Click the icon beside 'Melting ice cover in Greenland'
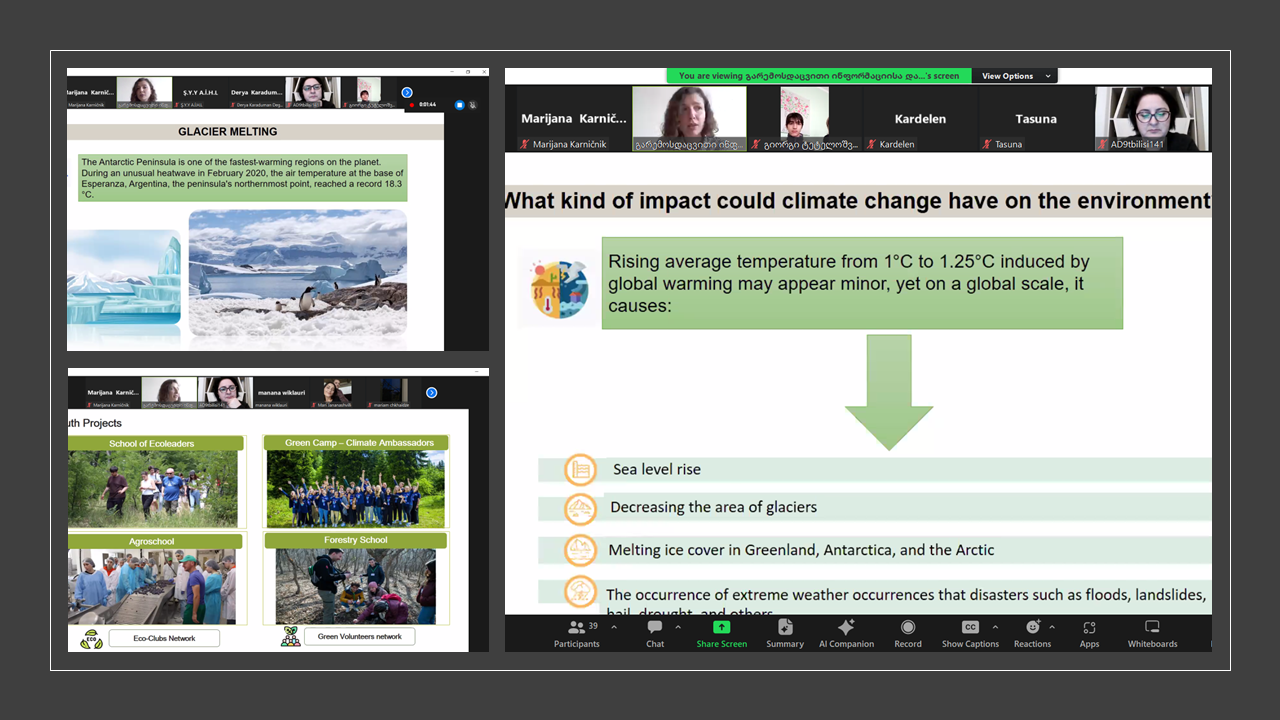The height and width of the screenshot is (720, 1280). pos(580,550)
